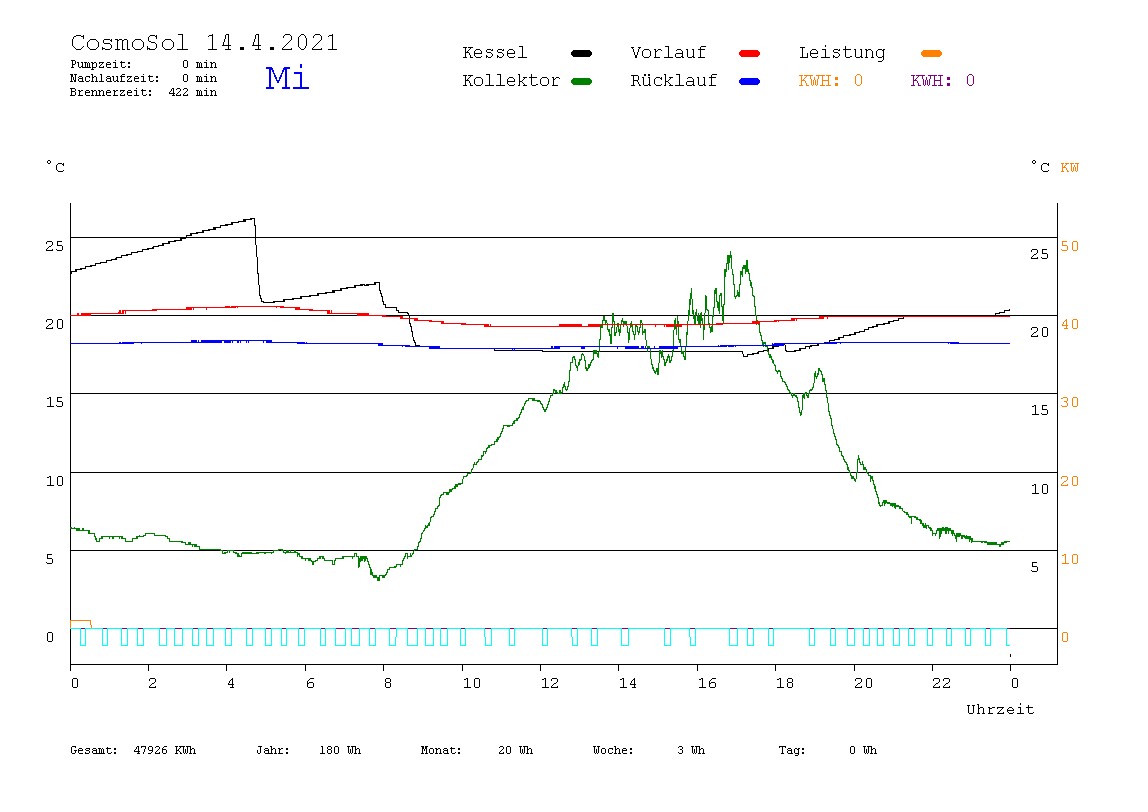Click the 'Vorlauf' legend label
Viewport: 1148px width, 812px height.
click(x=668, y=53)
